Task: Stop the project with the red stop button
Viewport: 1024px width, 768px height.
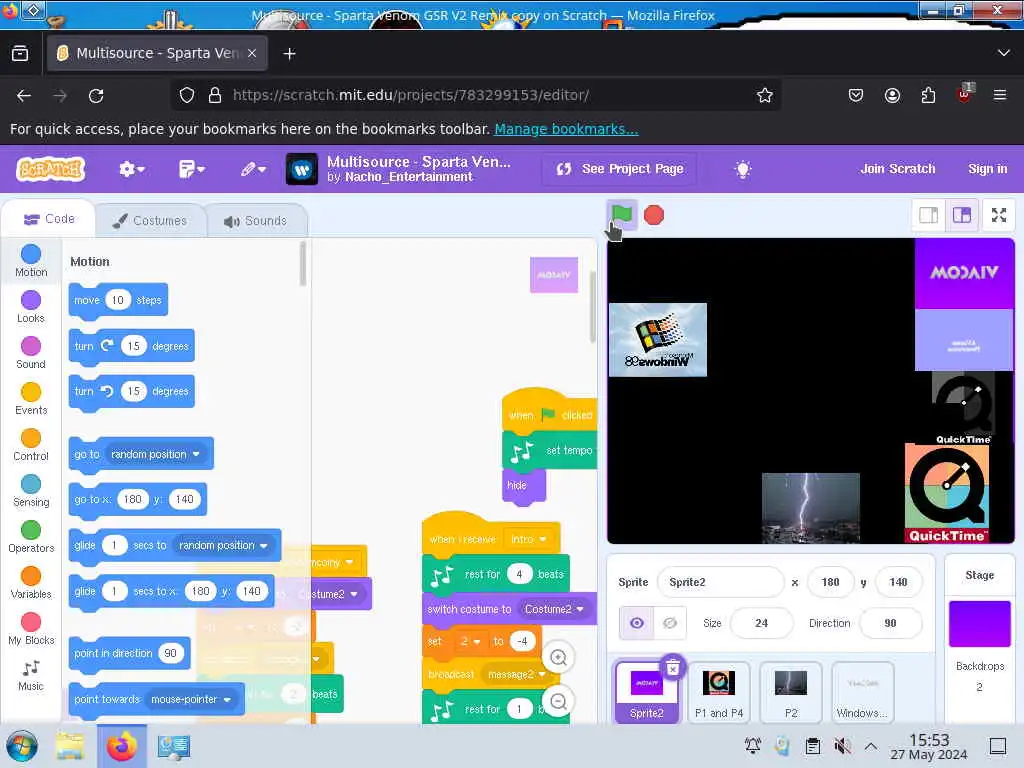Action: pyautogui.click(x=654, y=215)
